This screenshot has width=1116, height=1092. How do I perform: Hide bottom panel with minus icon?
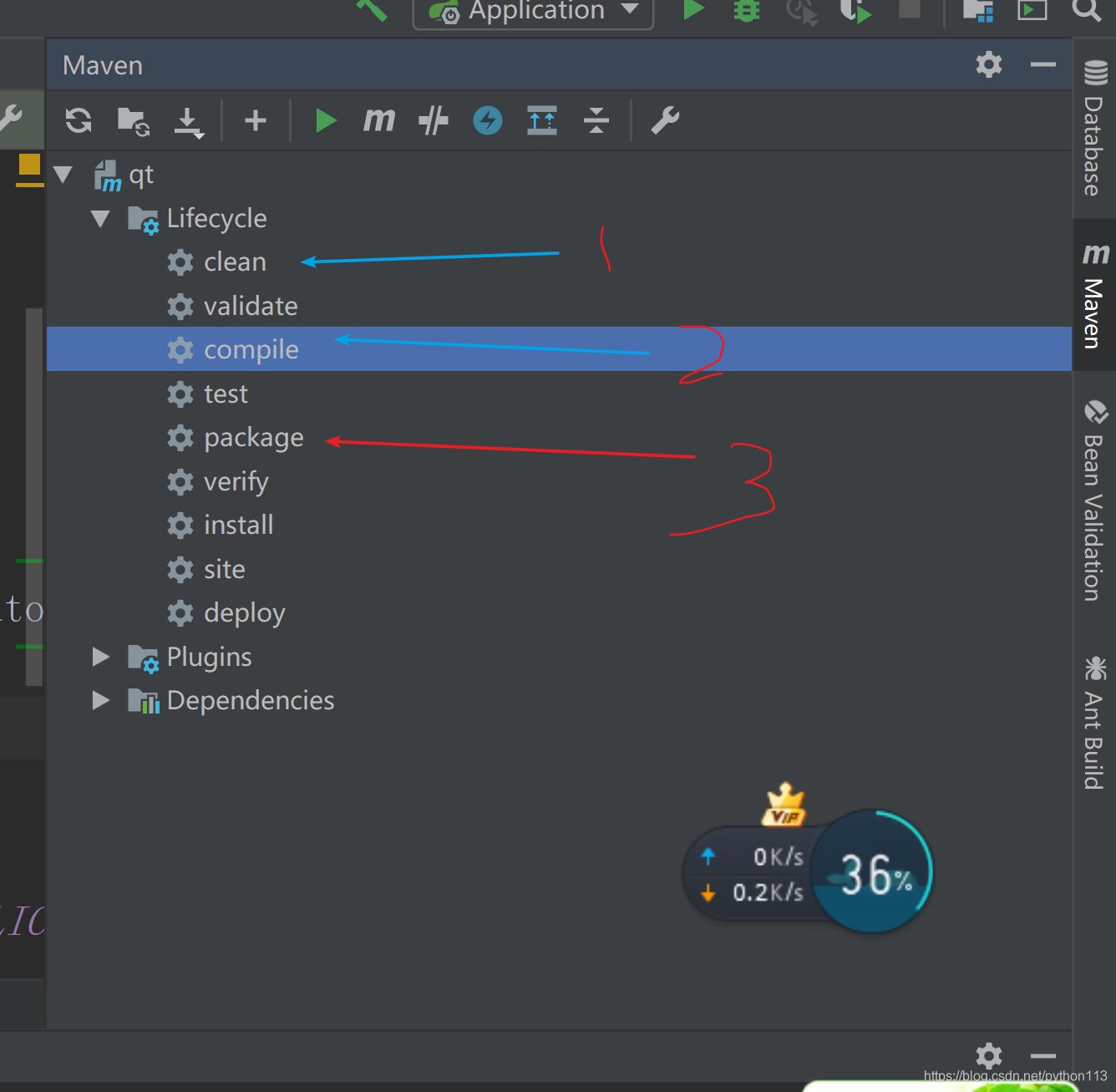point(1043,1056)
